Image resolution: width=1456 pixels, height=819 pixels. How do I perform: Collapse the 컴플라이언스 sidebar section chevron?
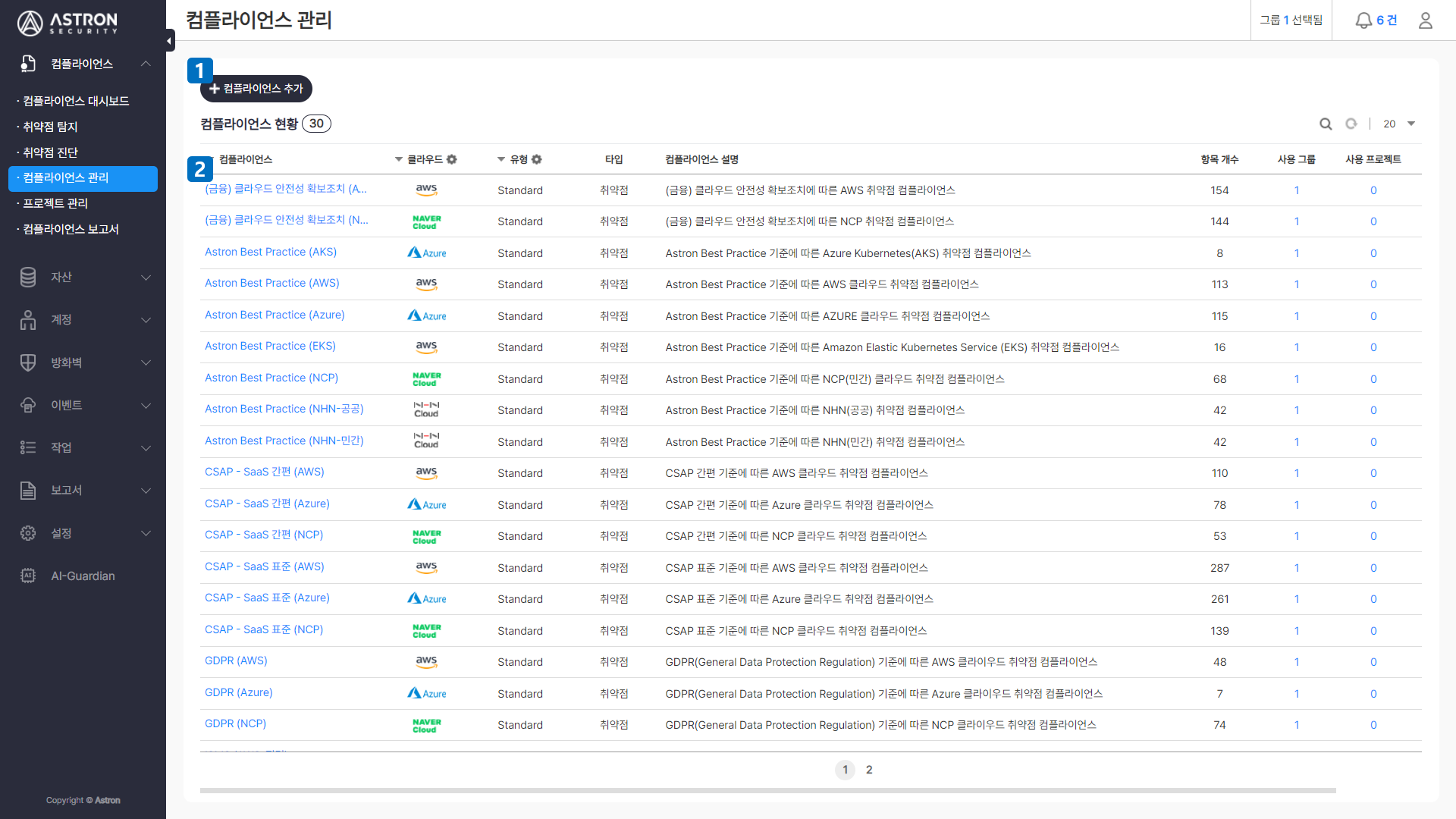(x=146, y=64)
